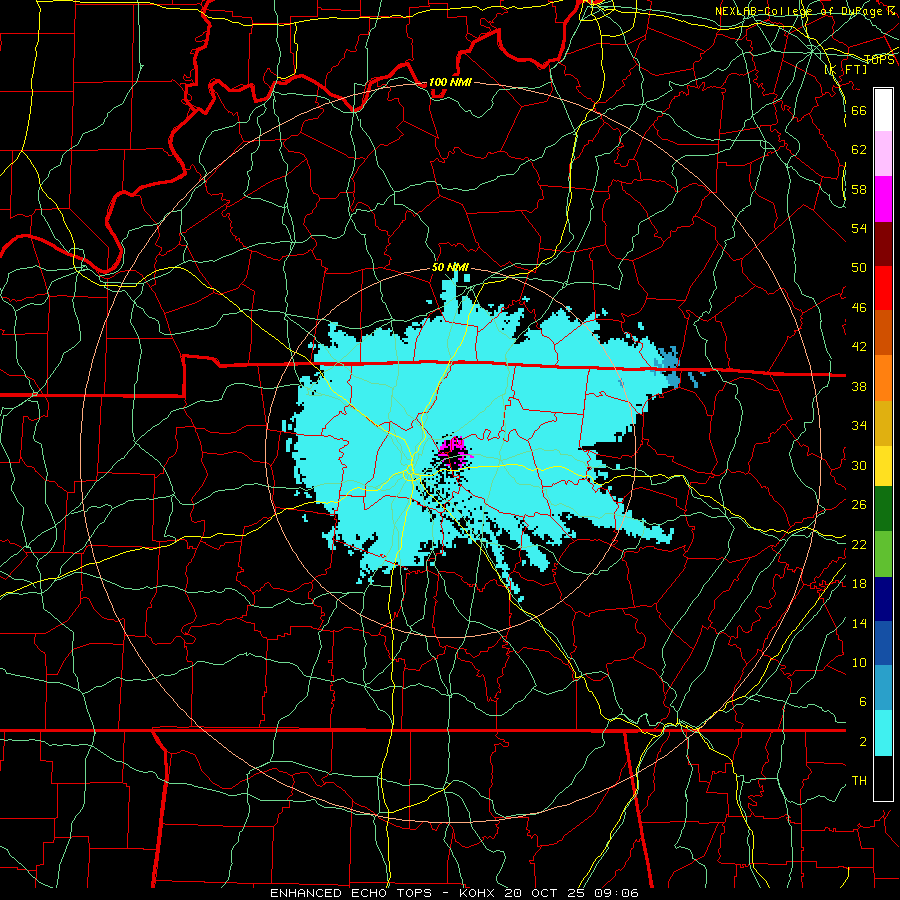Click the legend value 54
Viewport: 900px width, 900px height.
pyautogui.click(x=859, y=228)
